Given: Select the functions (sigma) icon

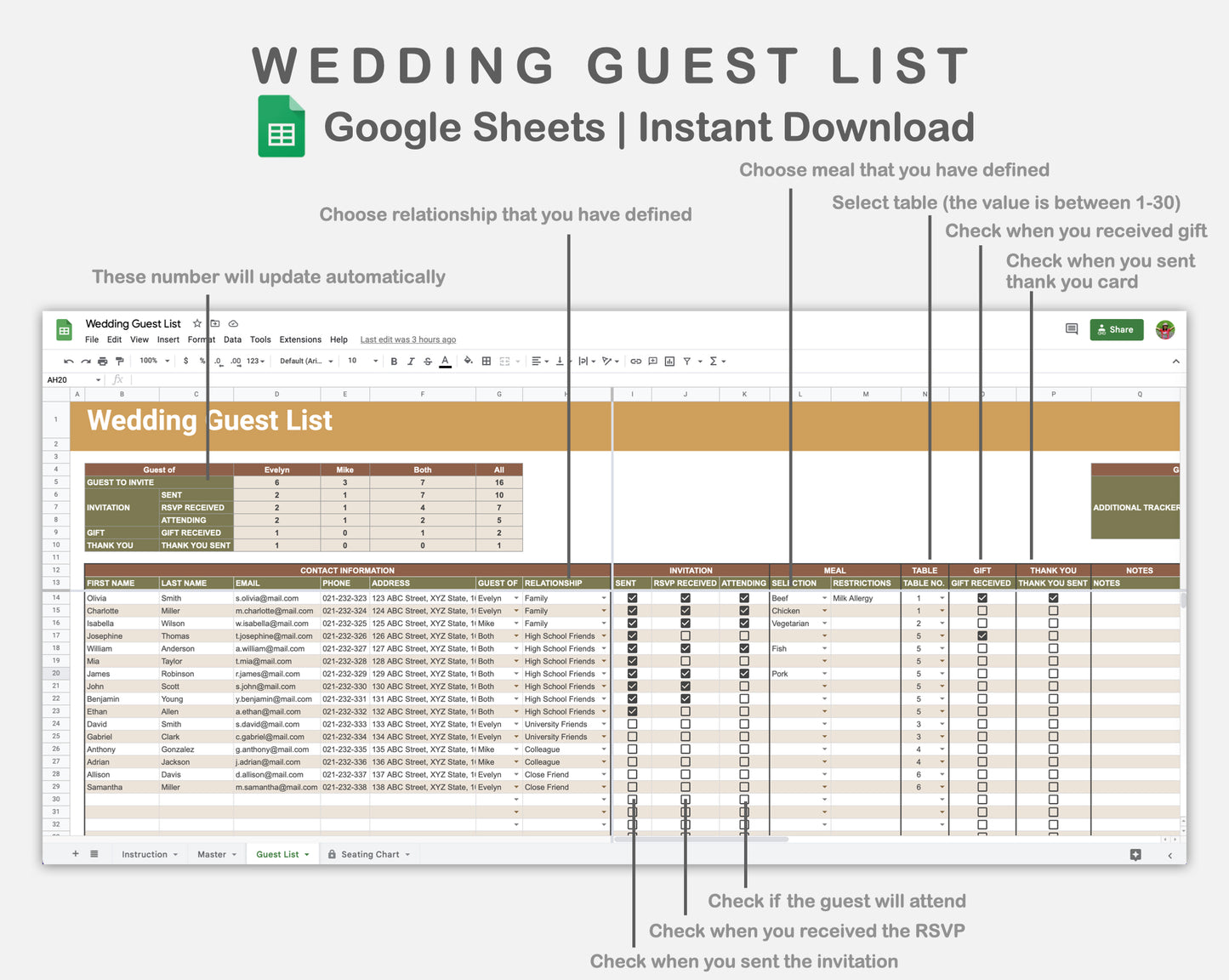Looking at the screenshot, I should coord(713,361).
